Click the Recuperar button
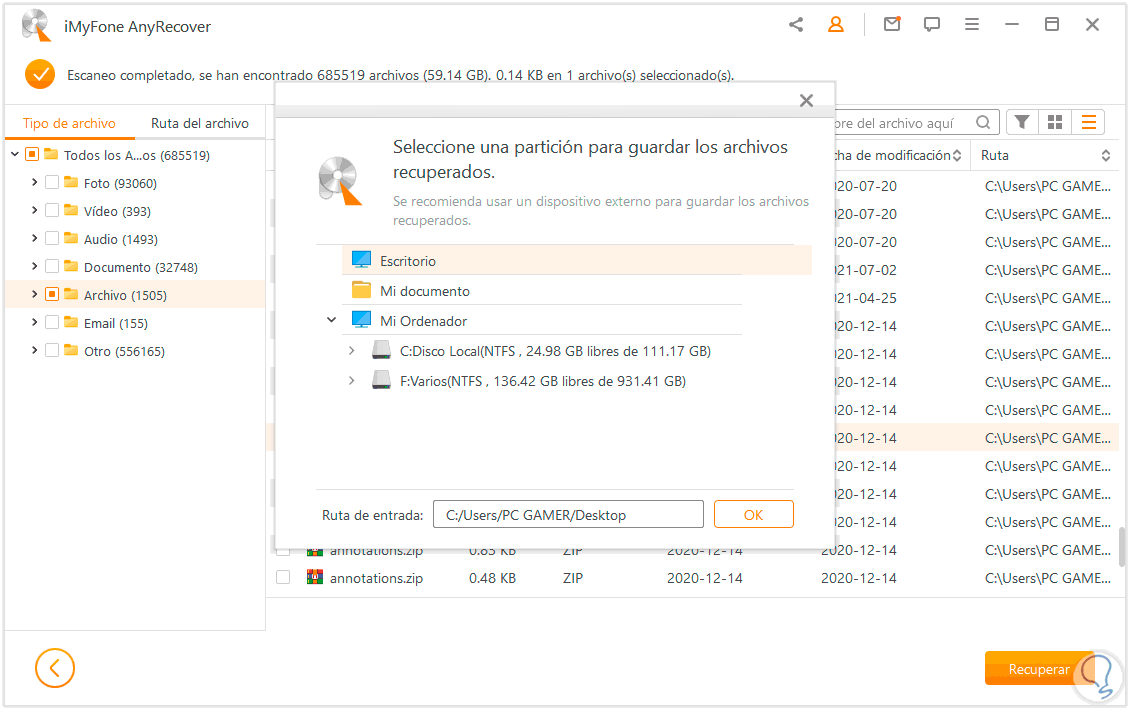The width and height of the screenshot is (1130, 710). pyautogui.click(x=1038, y=669)
